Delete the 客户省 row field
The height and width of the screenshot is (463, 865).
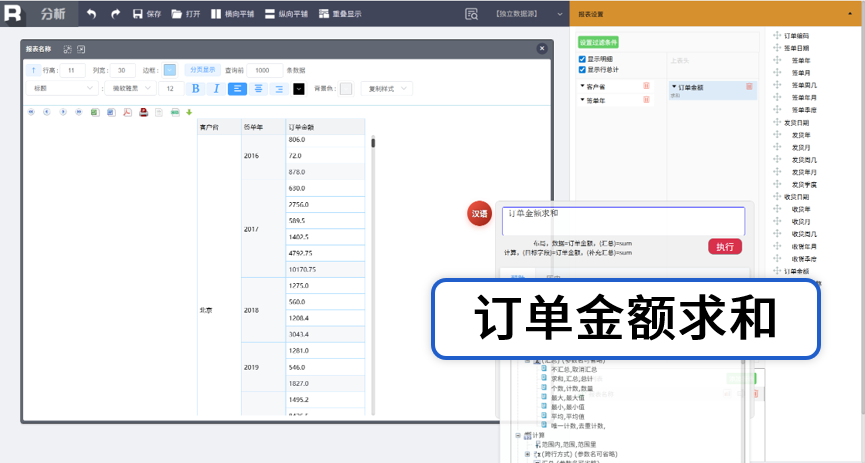point(646,87)
